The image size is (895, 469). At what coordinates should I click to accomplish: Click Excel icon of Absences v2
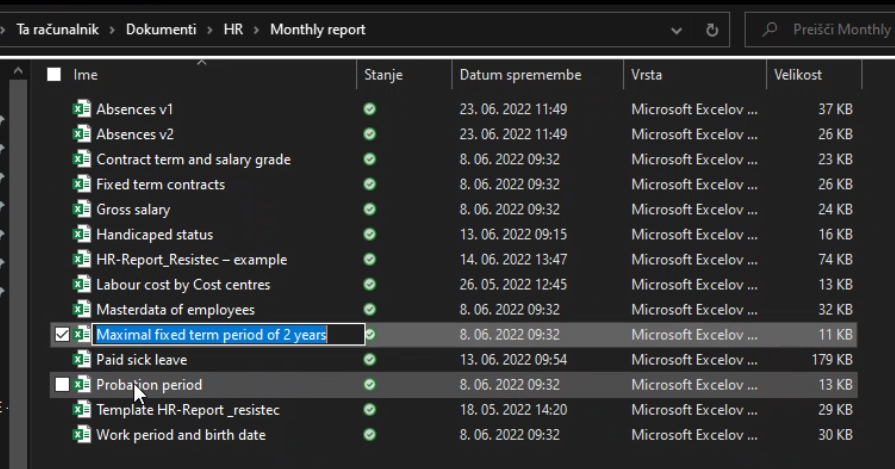click(82, 134)
